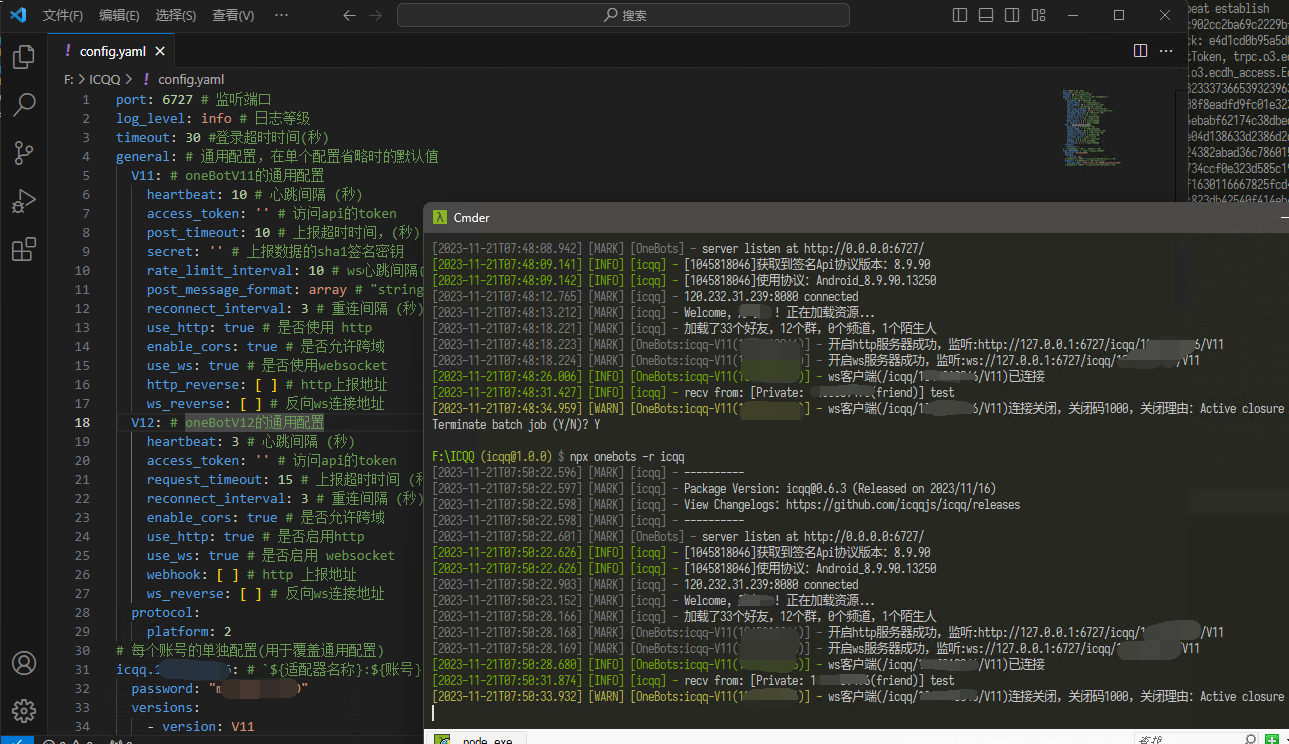Click the 'V11:' key on line 5
Viewport: 1289px width, 744px height.
tap(146, 175)
